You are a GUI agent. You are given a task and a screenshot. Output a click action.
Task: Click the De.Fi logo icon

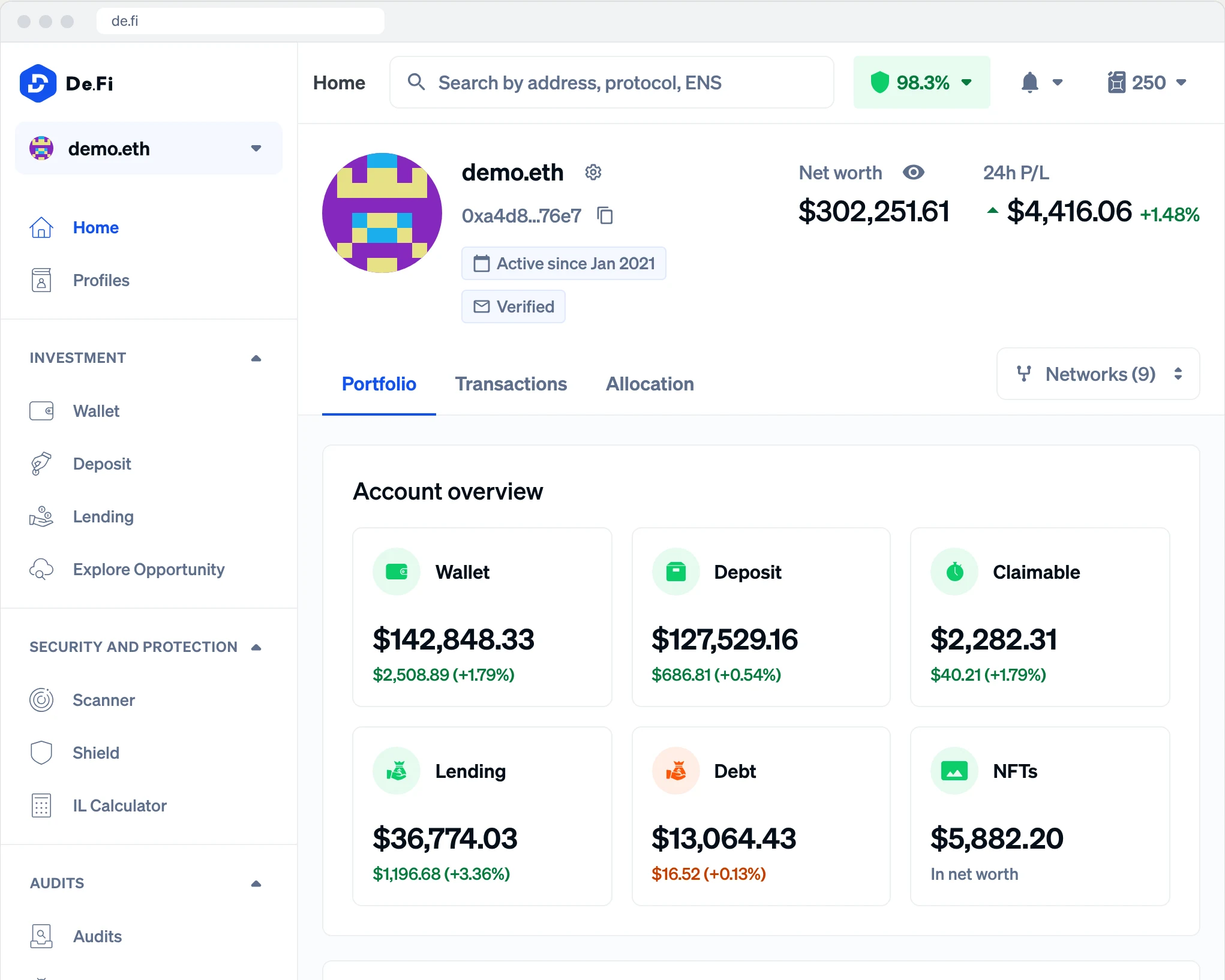click(x=38, y=83)
